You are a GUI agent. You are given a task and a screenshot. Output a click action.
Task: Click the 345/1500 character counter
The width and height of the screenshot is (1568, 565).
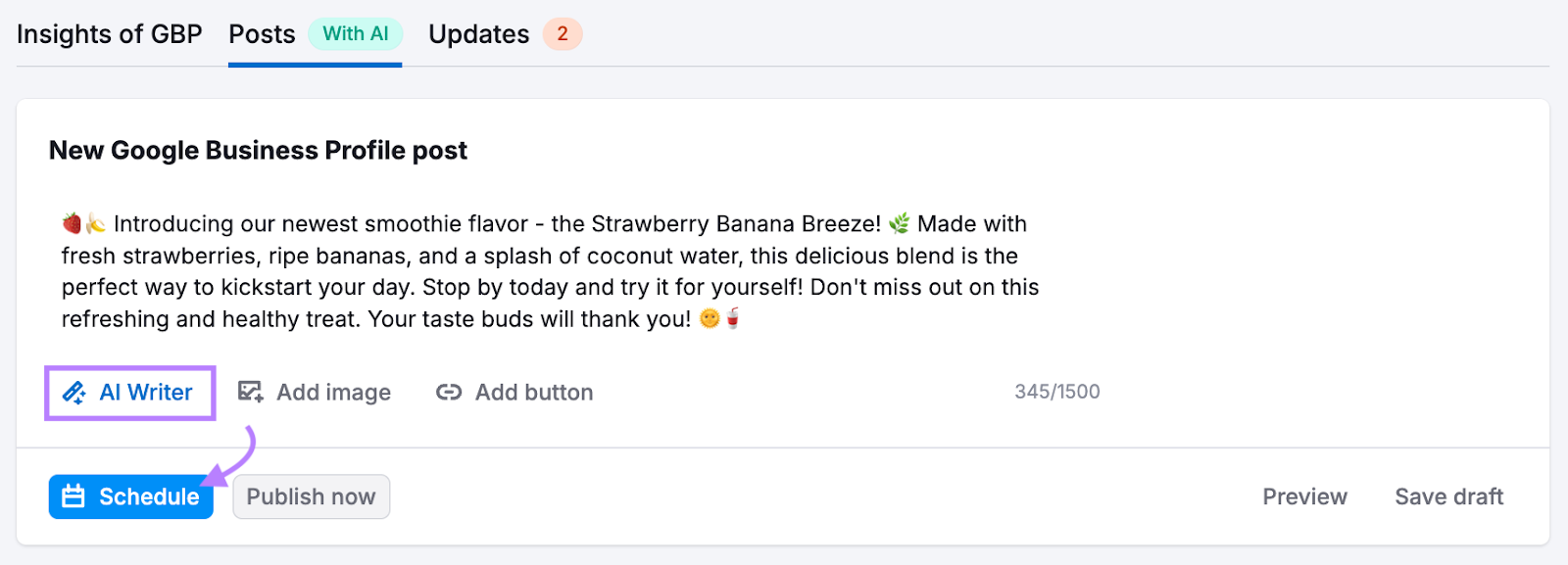pos(1057,392)
